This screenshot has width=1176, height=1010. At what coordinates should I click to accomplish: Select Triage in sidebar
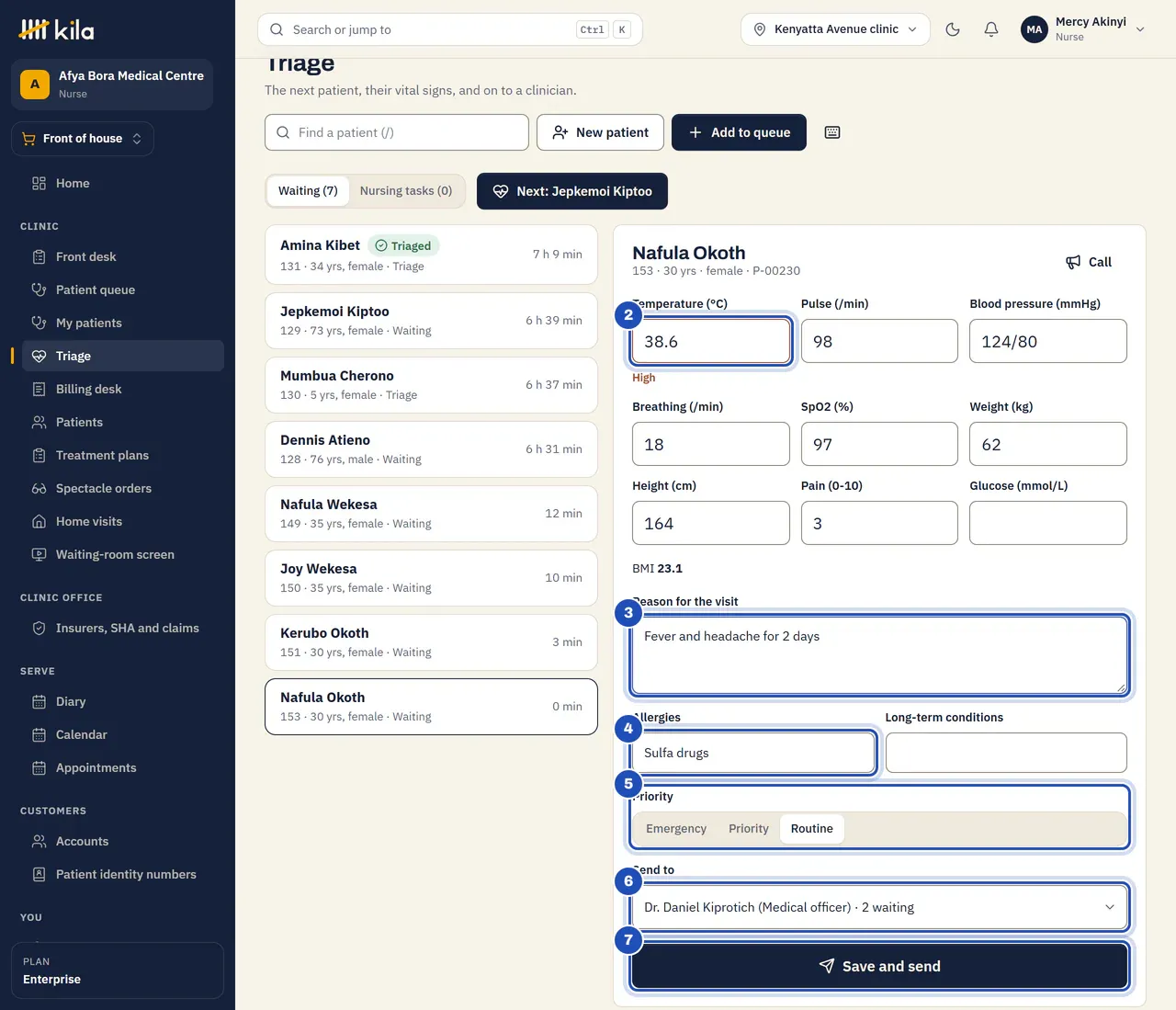pos(118,356)
